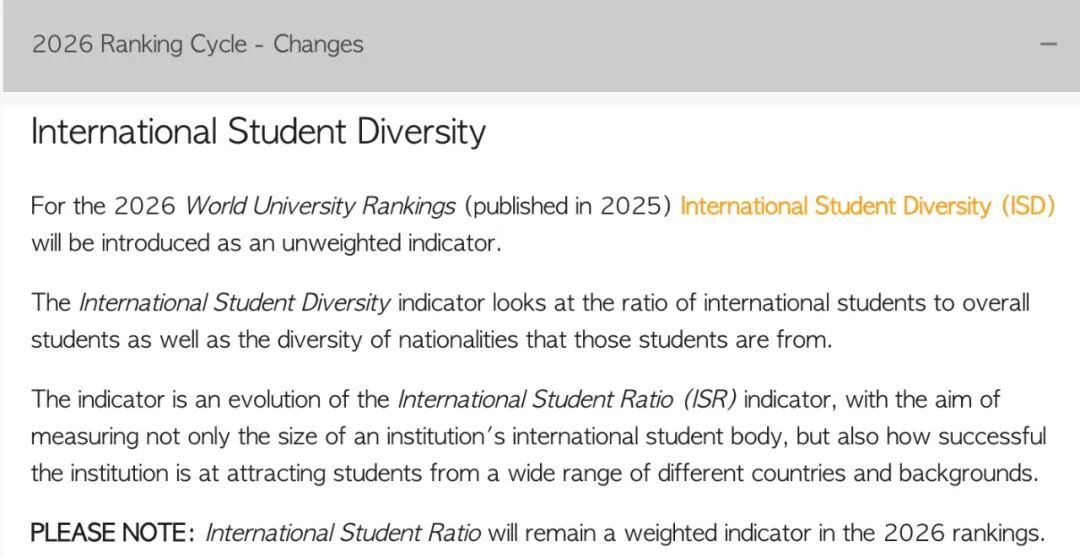Viewport: 1080px width, 558px height.
Task: Open the International Student Diversity (ISD) link
Action: 867,207
